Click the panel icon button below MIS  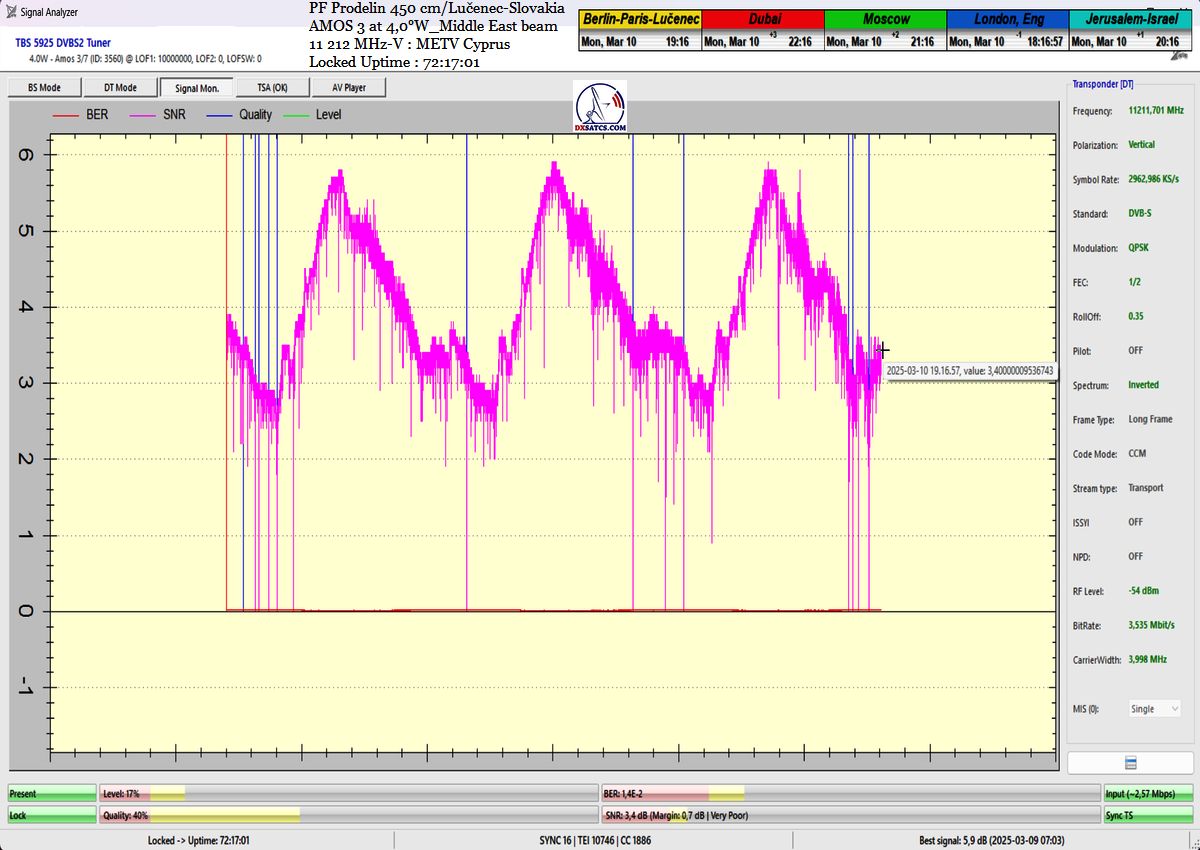1130,763
